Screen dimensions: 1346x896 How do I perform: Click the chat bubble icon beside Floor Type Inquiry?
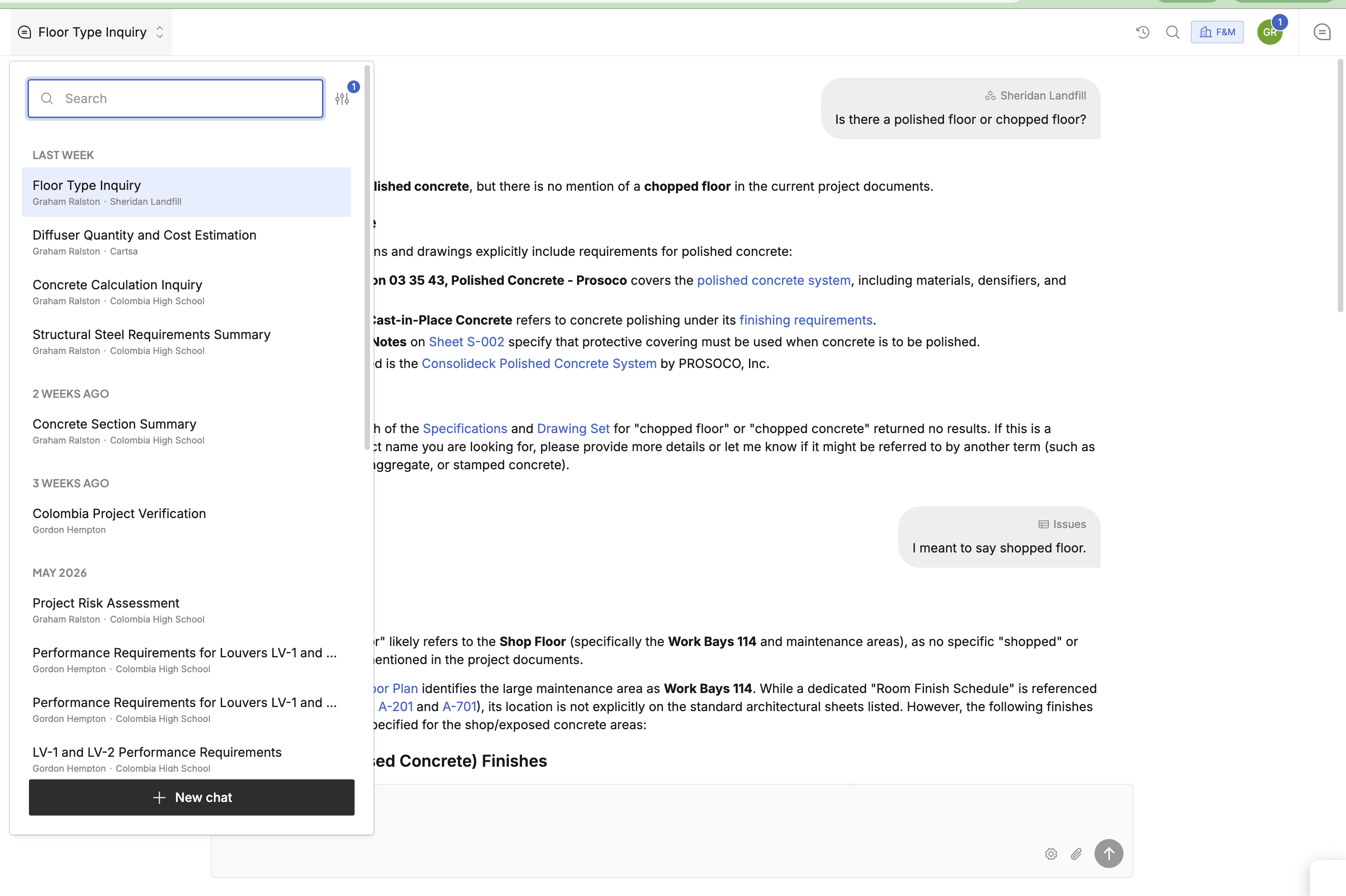(24, 32)
